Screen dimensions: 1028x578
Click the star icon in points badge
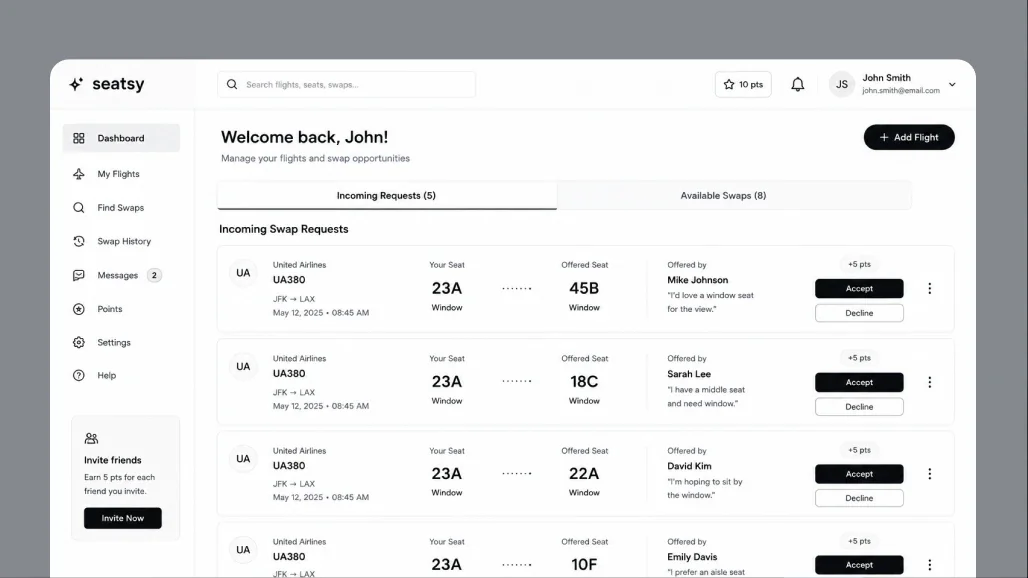pos(728,85)
